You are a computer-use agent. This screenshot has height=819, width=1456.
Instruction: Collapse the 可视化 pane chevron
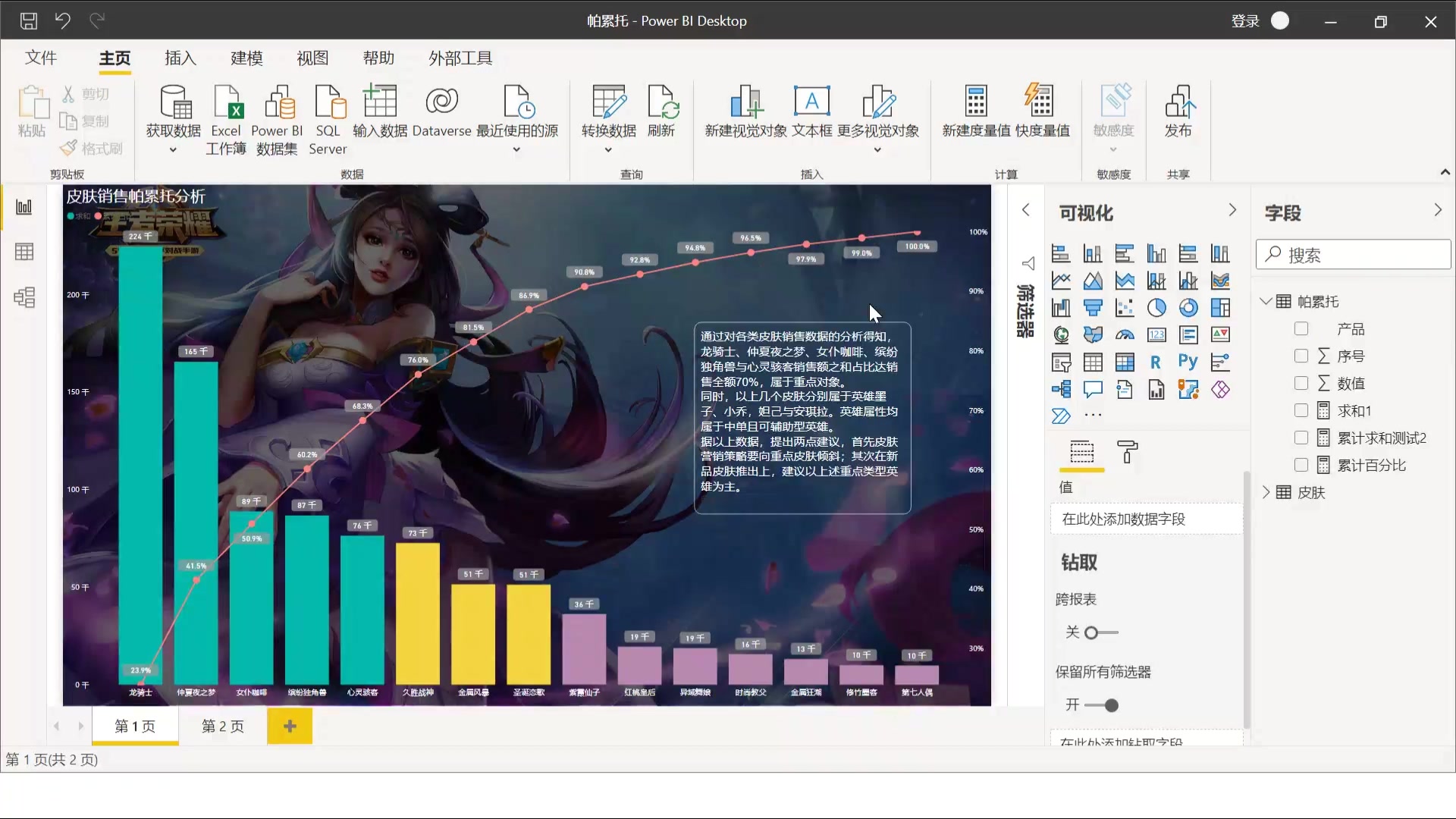pyautogui.click(x=1232, y=210)
